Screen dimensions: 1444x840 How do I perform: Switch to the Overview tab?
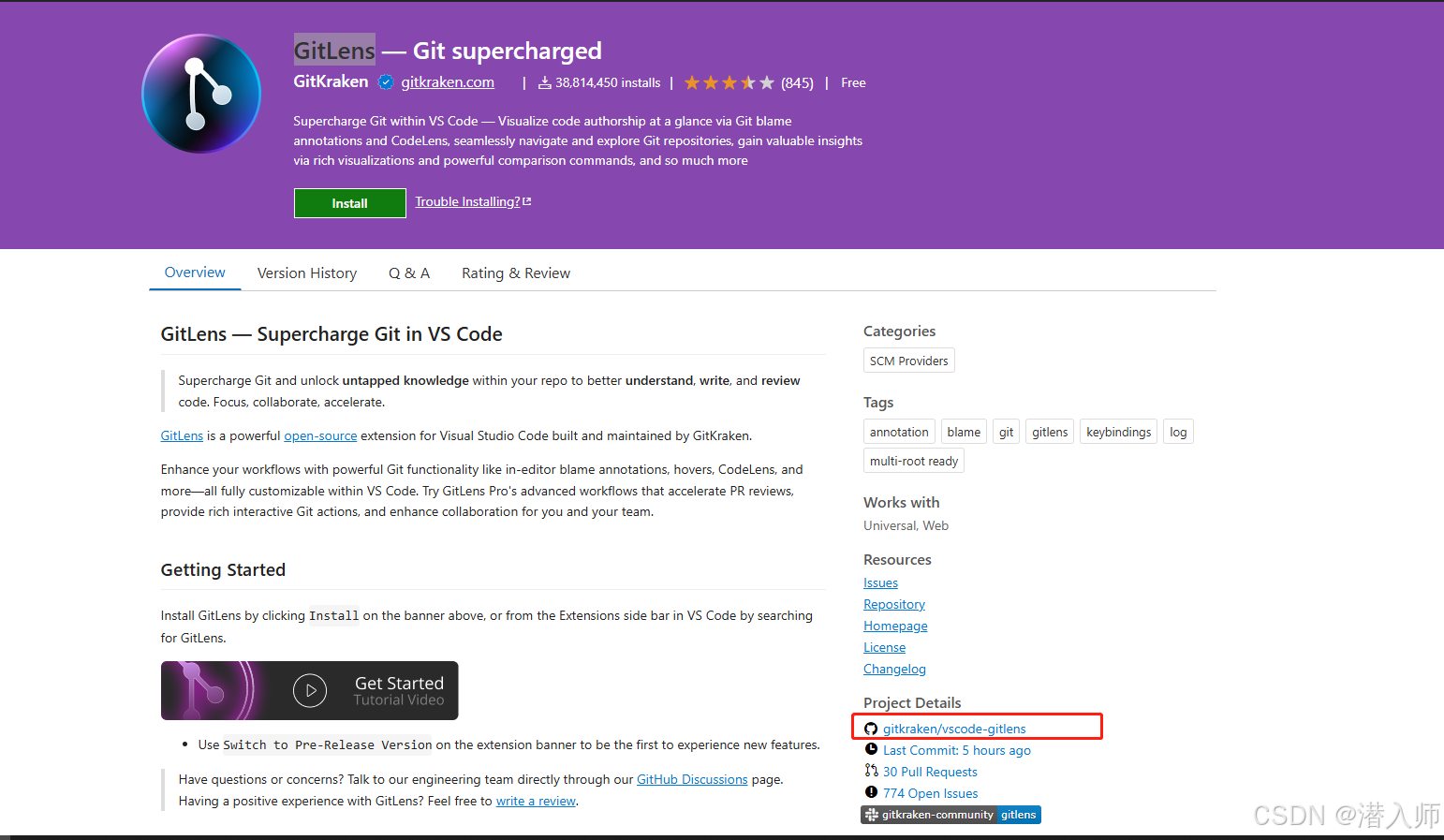pyautogui.click(x=195, y=273)
